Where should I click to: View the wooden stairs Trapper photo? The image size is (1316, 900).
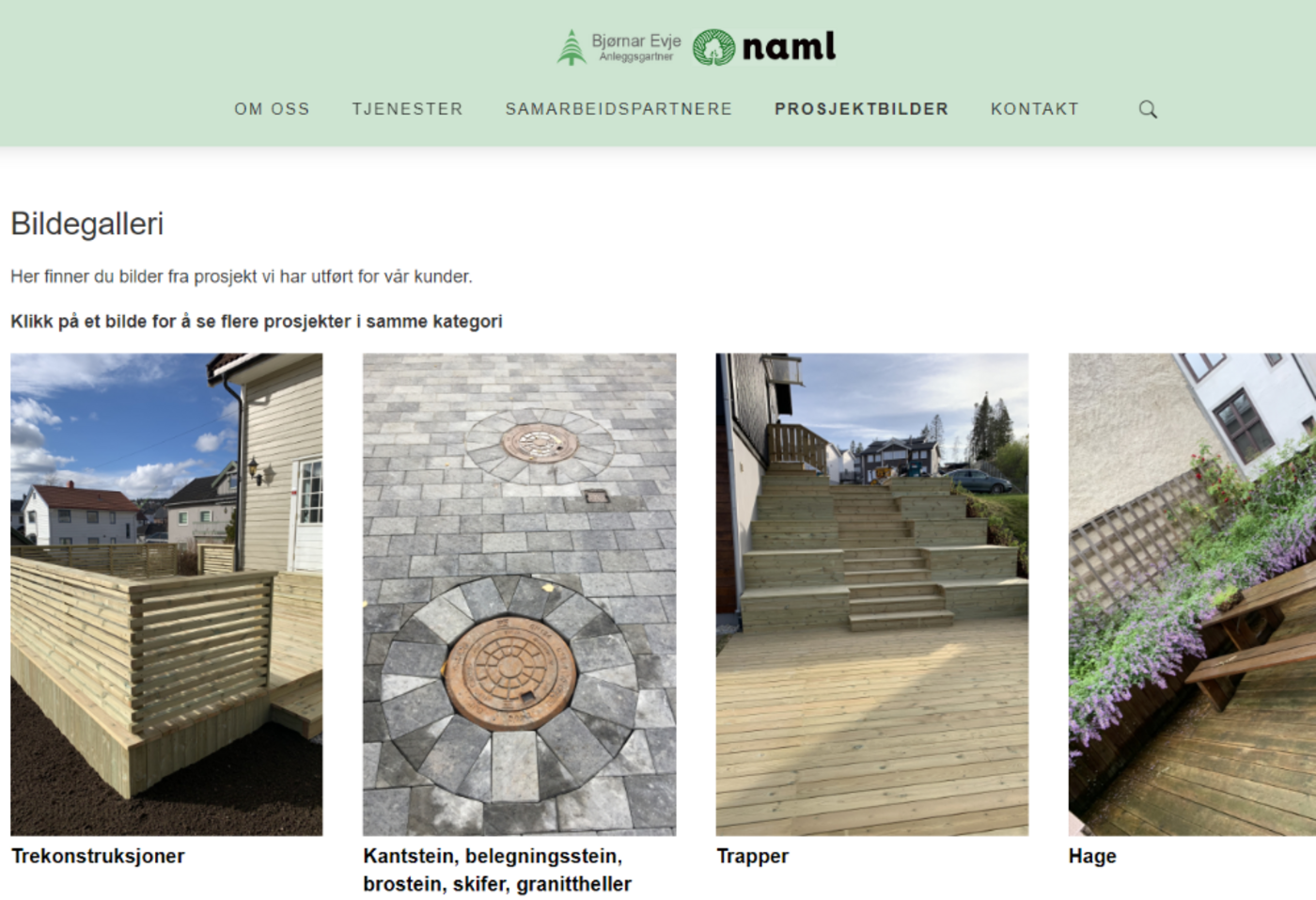pos(872,594)
